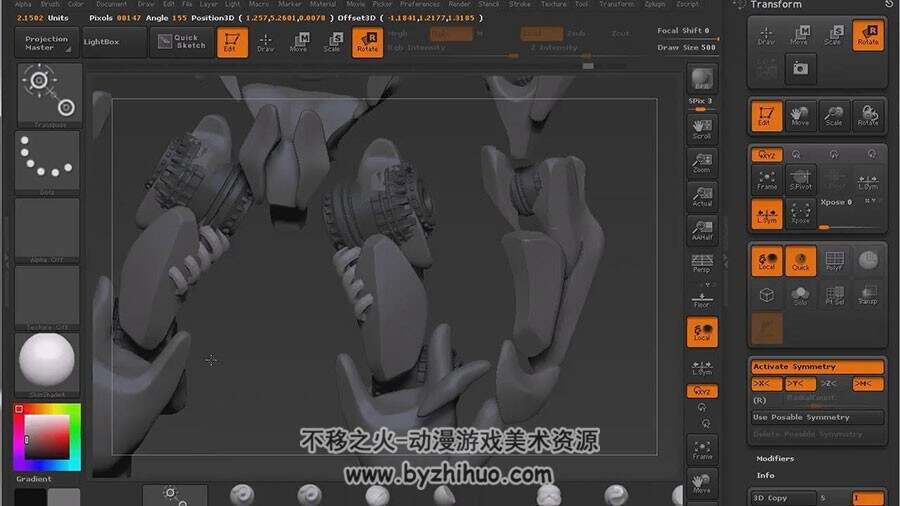Click Move icon in Transform panel top row
The height and width of the screenshot is (506, 900).
point(800,36)
